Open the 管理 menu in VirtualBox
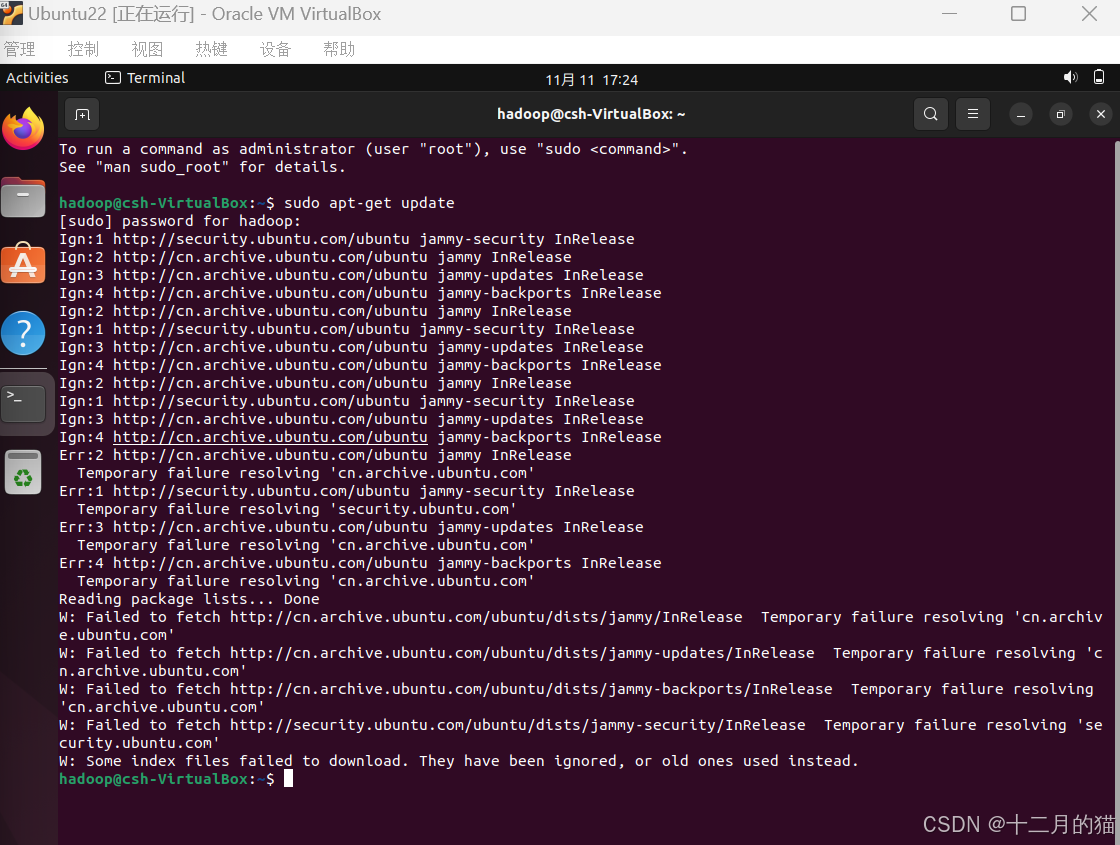This screenshot has width=1120, height=845. [x=19, y=49]
